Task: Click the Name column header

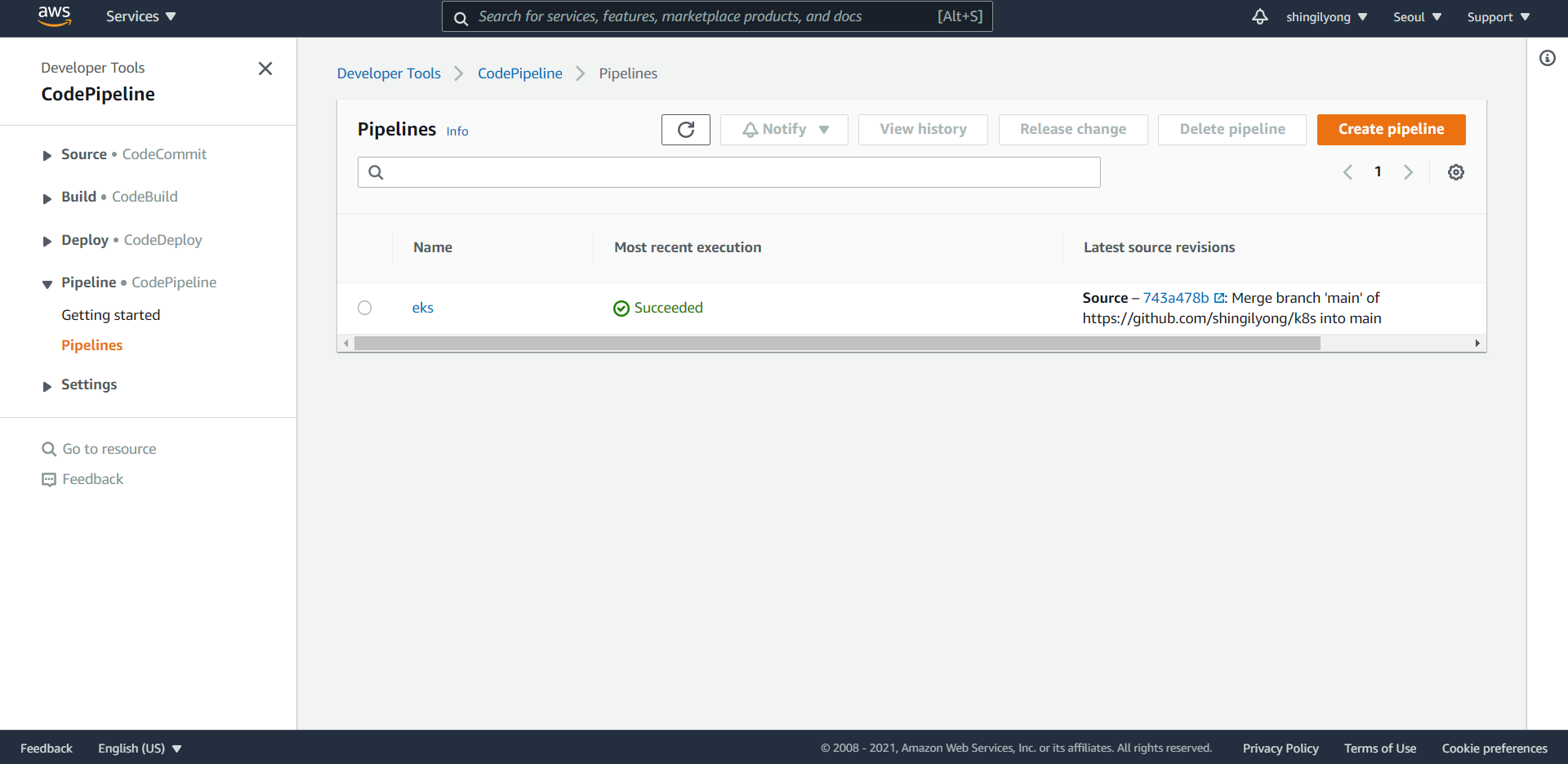Action: 433,247
